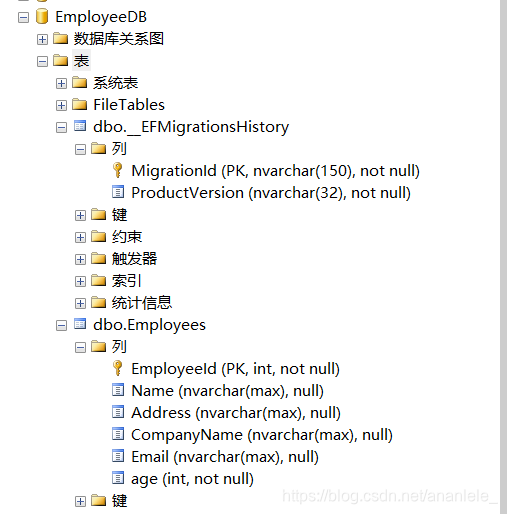Select the 触发器 tree item label
Screen dimensions: 507x514
pos(134,259)
